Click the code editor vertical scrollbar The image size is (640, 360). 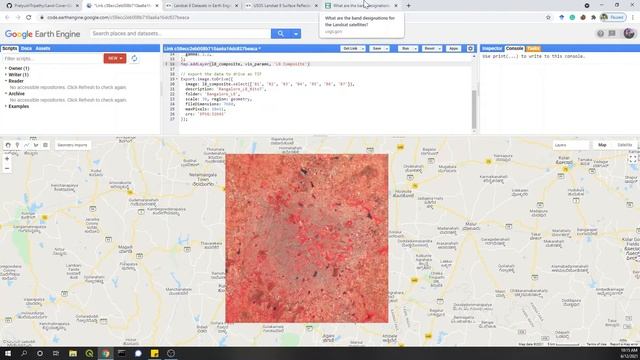point(474,109)
